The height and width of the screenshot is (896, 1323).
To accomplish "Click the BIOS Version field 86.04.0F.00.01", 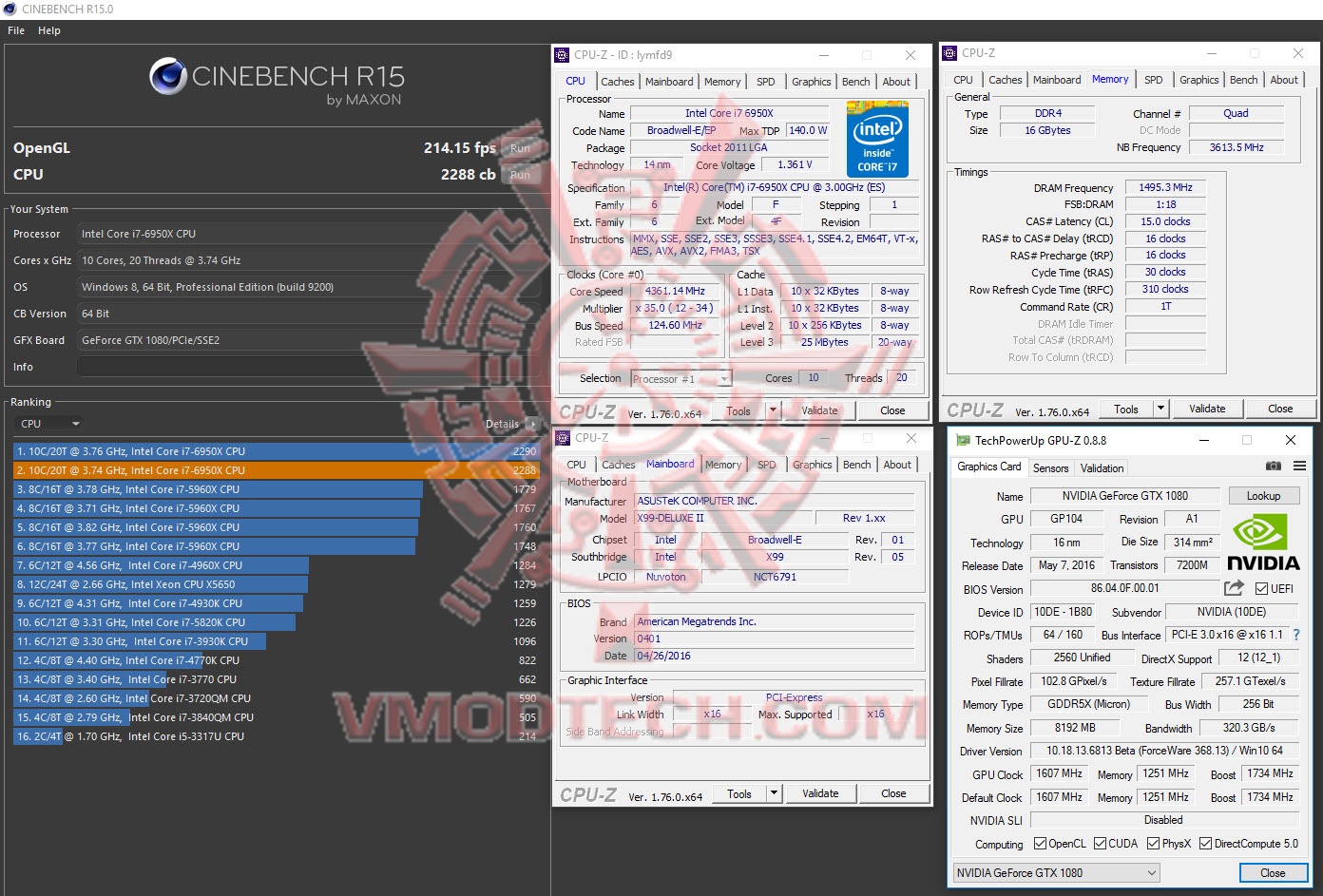I will pos(1125,589).
